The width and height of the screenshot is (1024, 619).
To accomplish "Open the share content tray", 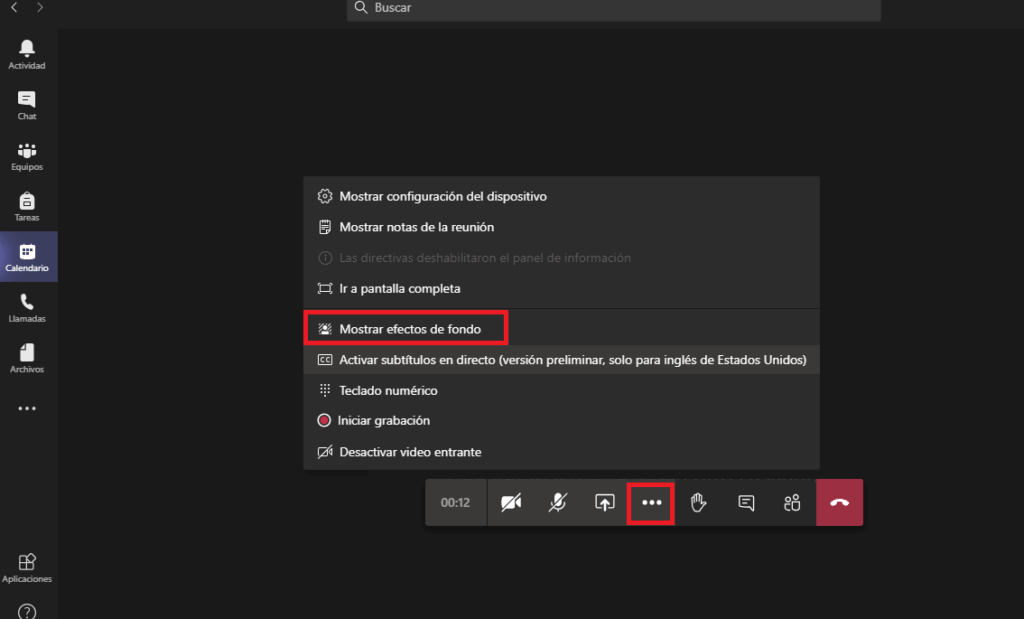I will 605,503.
